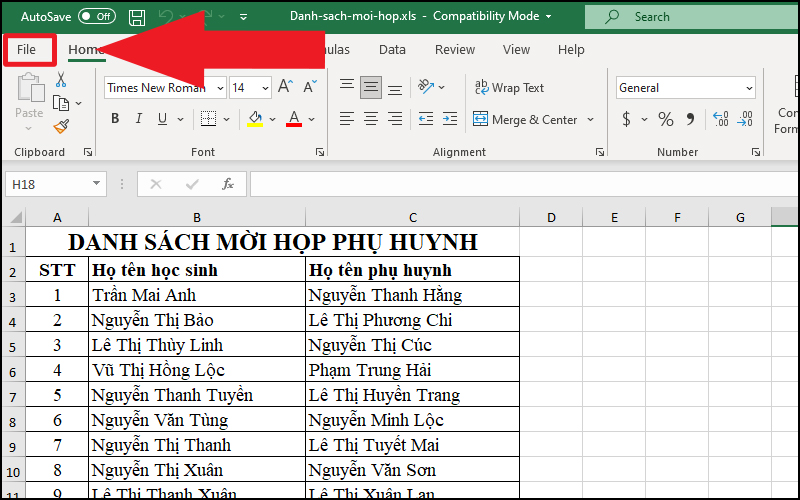Open Alignment group dialog launcher

[599, 152]
